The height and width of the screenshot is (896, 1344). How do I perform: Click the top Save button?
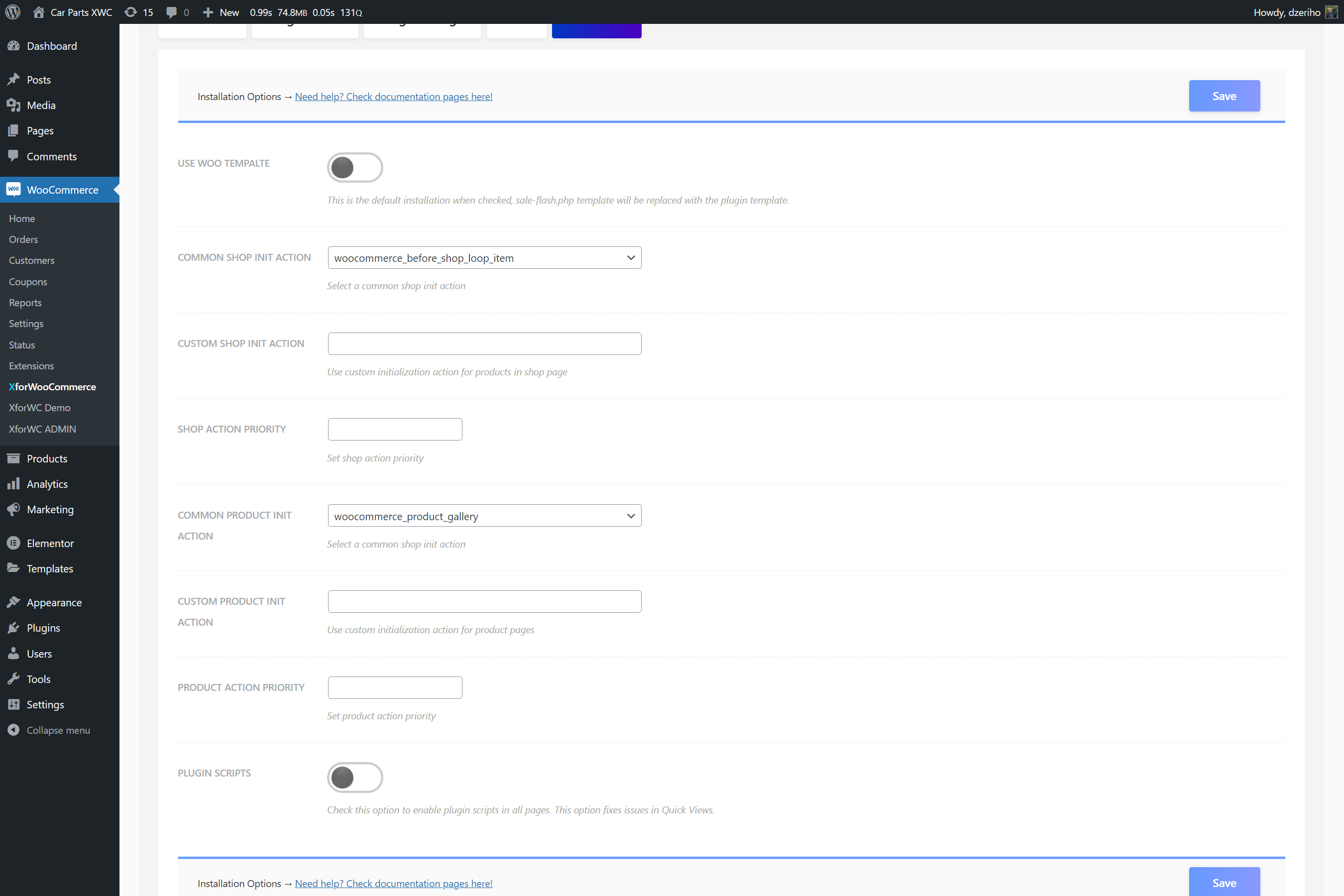pos(1224,96)
